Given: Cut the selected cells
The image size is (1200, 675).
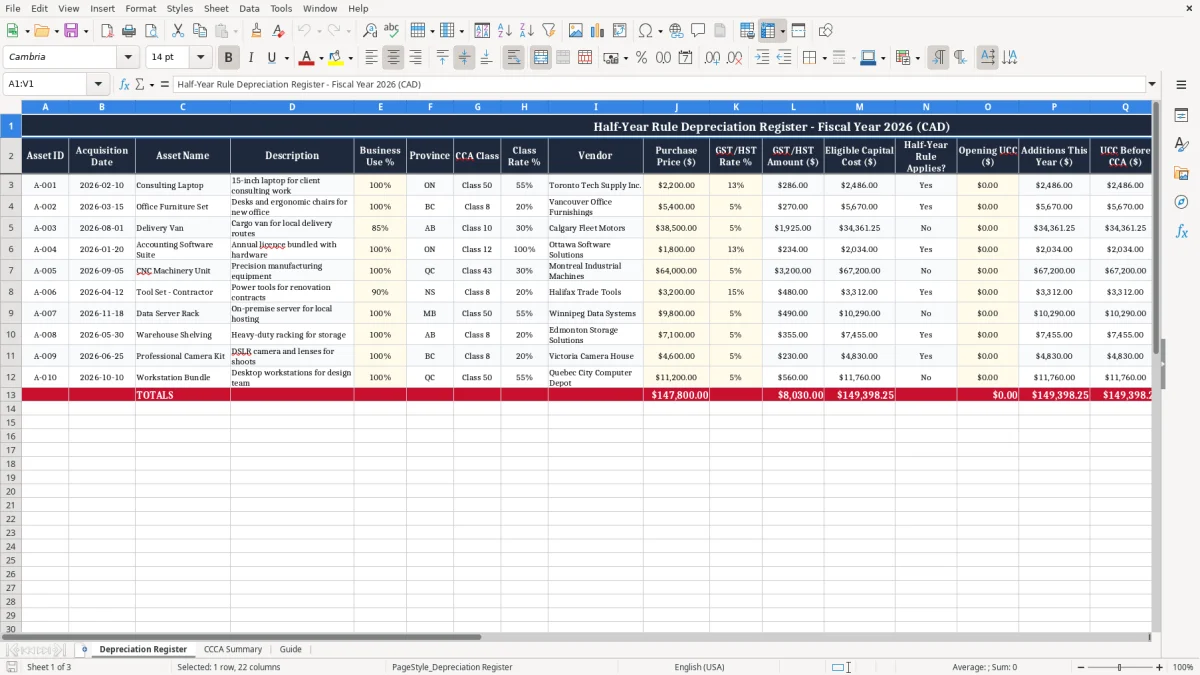Looking at the screenshot, I should pos(178,31).
